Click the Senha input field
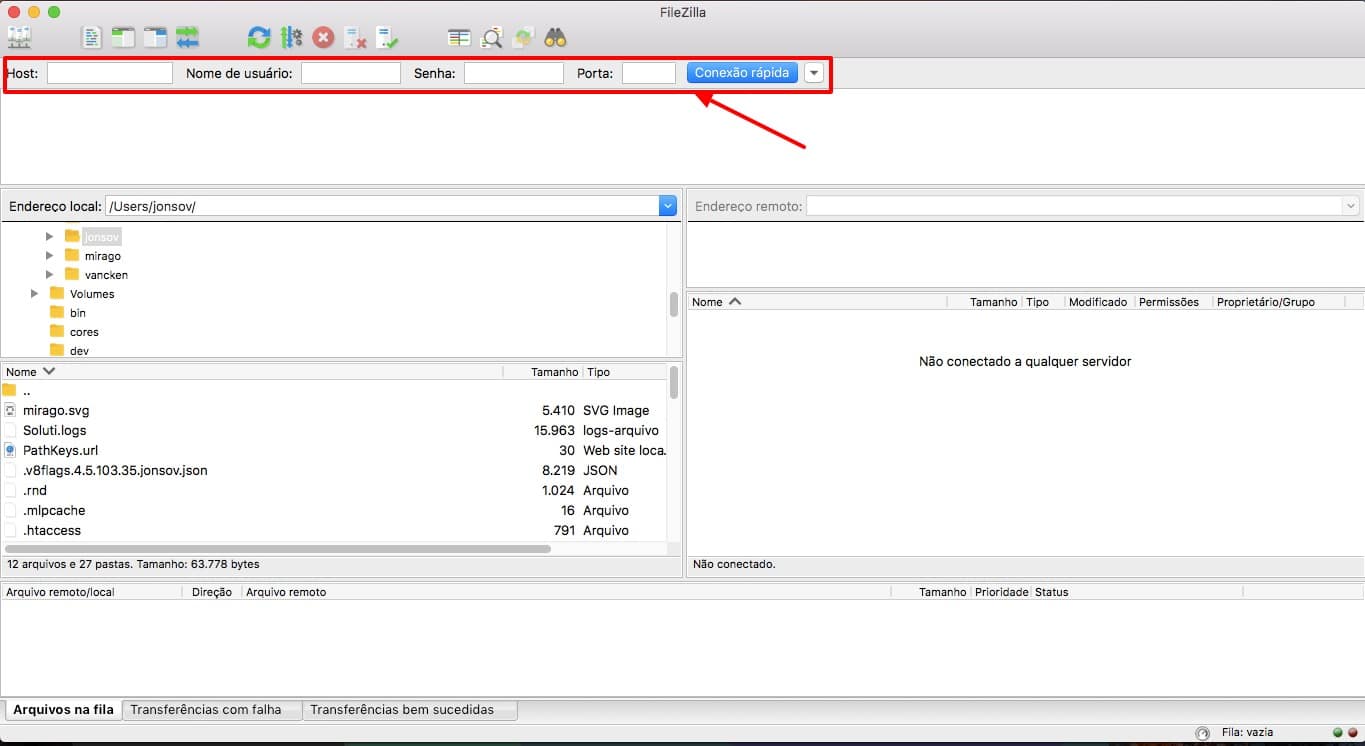 [514, 73]
